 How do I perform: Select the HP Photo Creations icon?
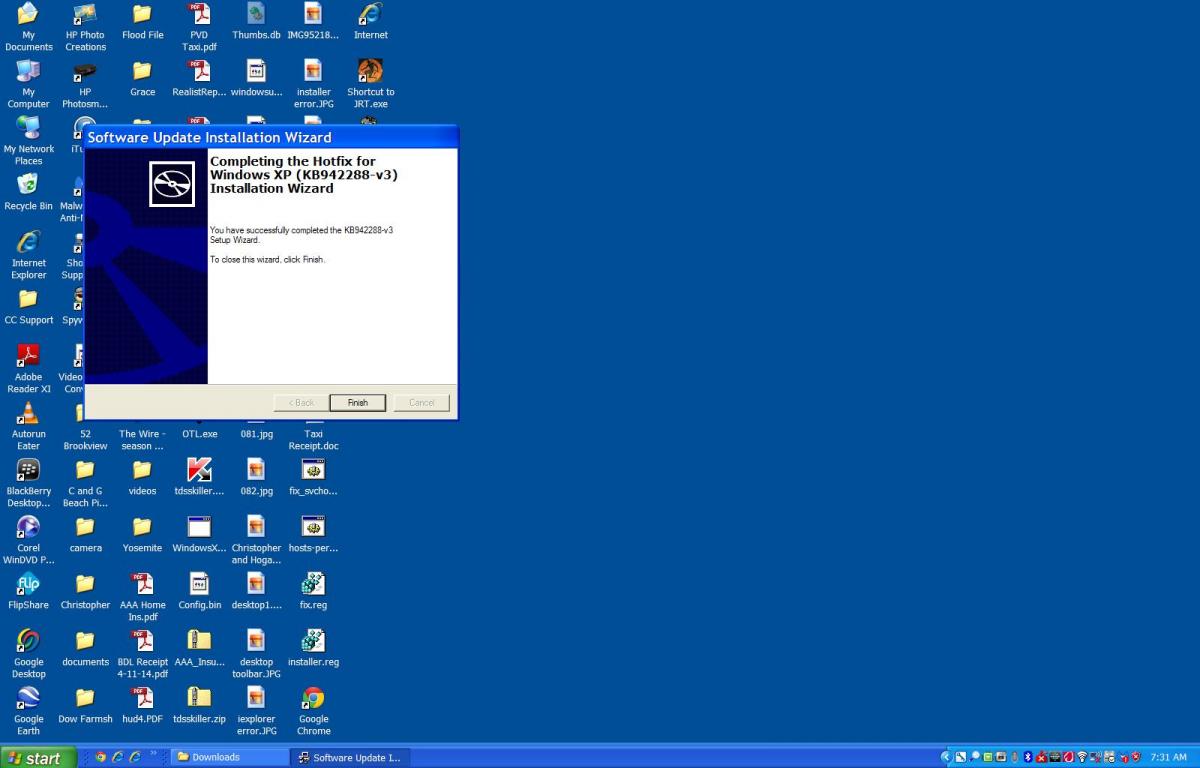coord(85,27)
